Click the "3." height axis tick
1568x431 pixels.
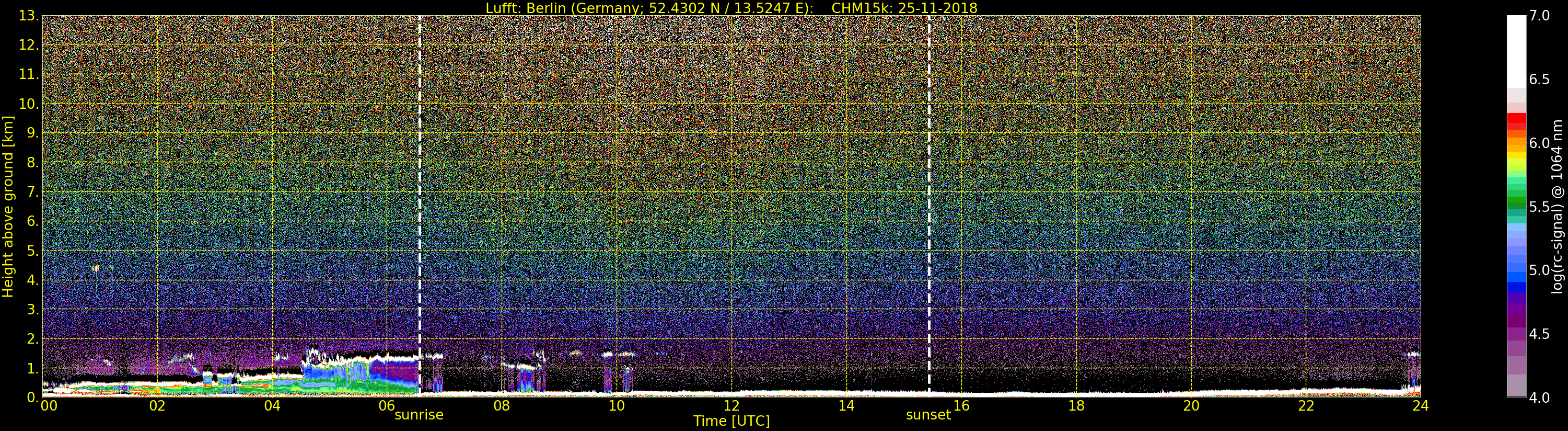click(x=32, y=309)
